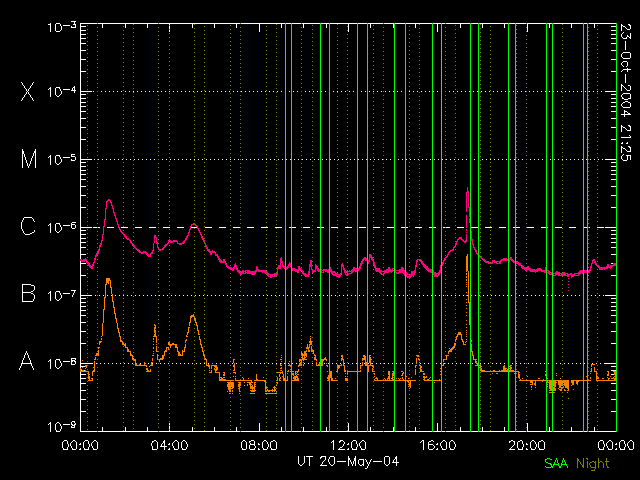This screenshot has width=640, height=480.
Task: Click the 16:00 time axis label
Action: 438,445
